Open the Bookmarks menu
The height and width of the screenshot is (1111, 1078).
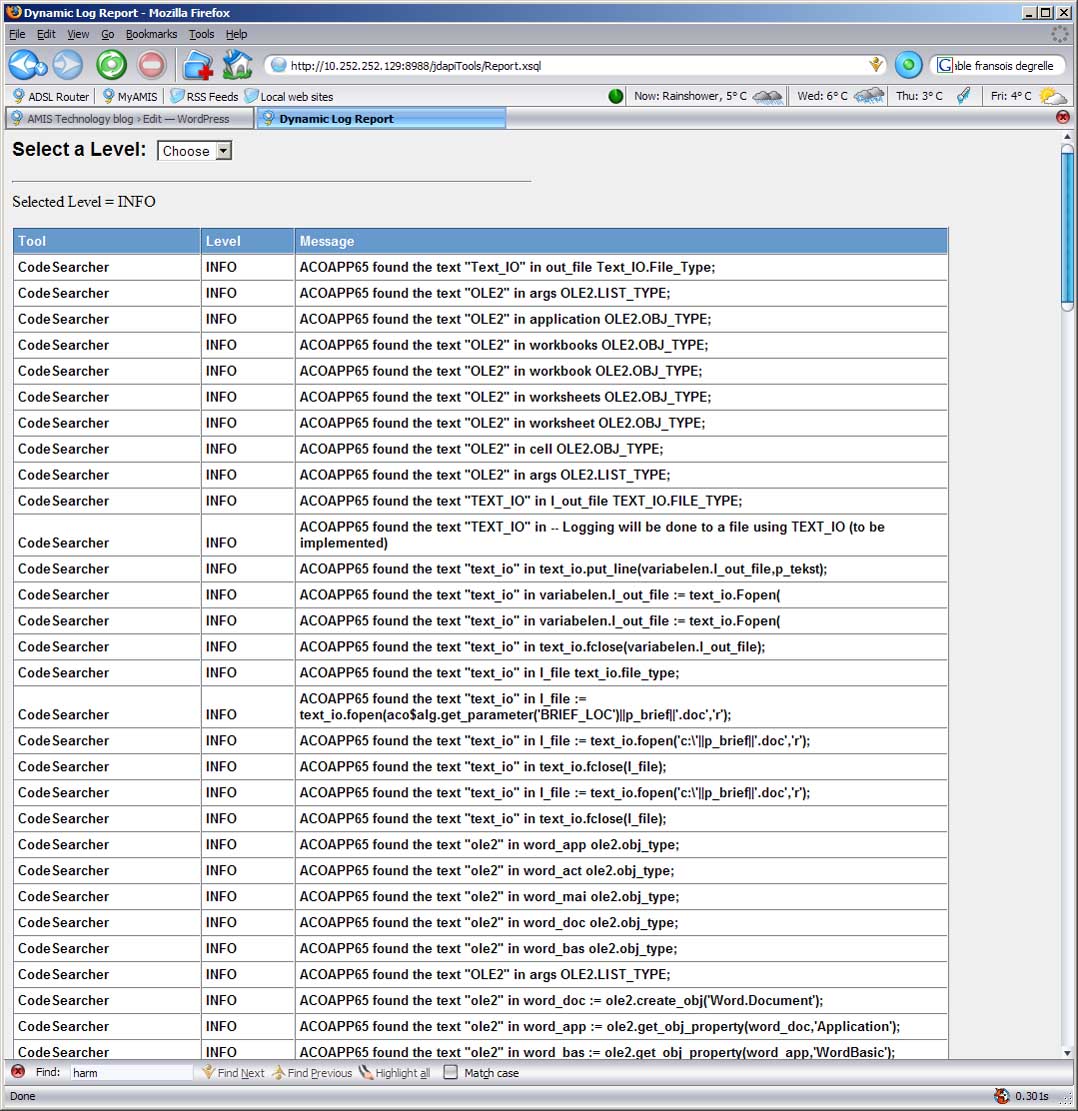151,34
